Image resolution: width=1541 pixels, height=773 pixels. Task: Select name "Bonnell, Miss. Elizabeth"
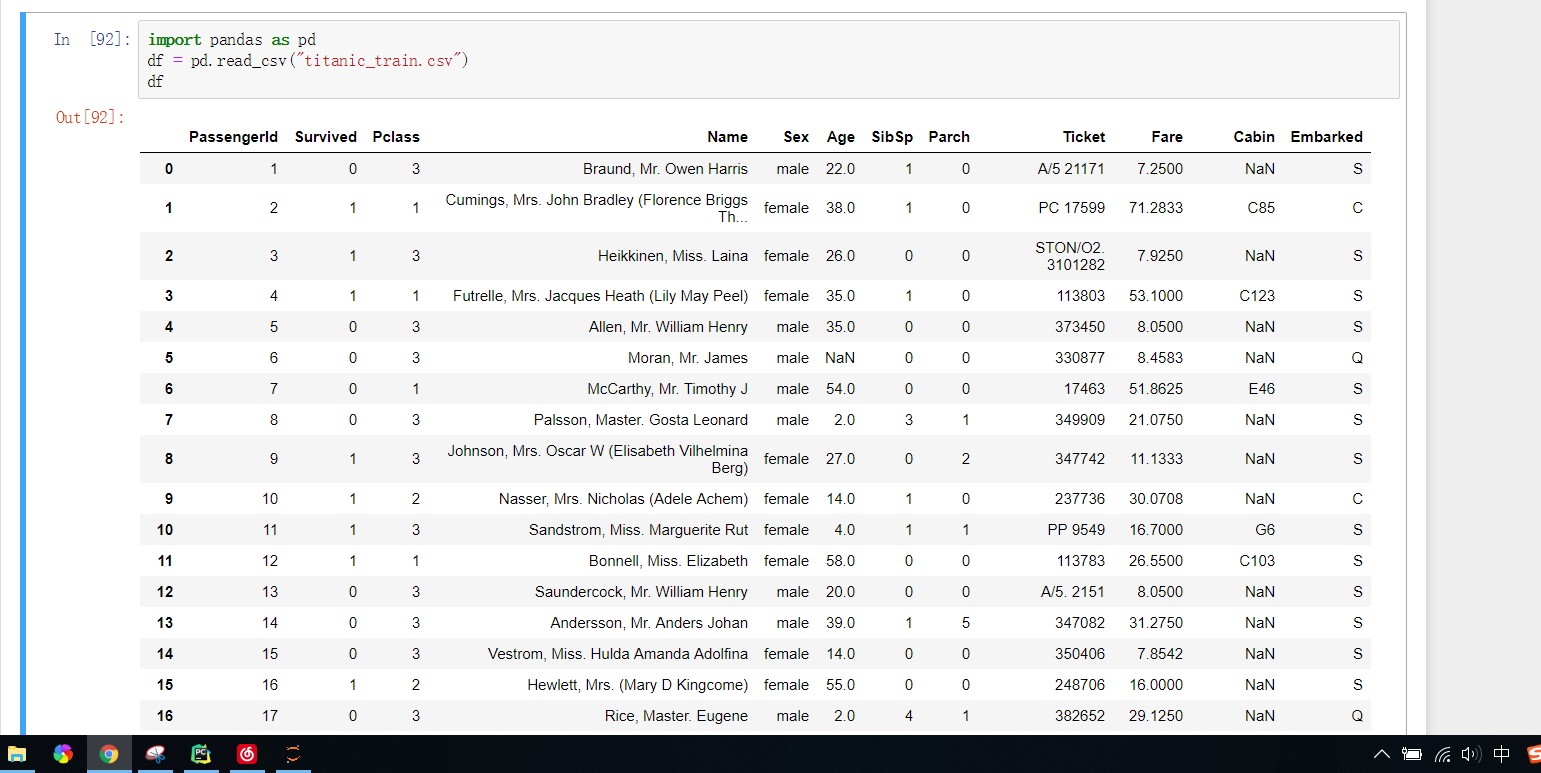tap(668, 561)
